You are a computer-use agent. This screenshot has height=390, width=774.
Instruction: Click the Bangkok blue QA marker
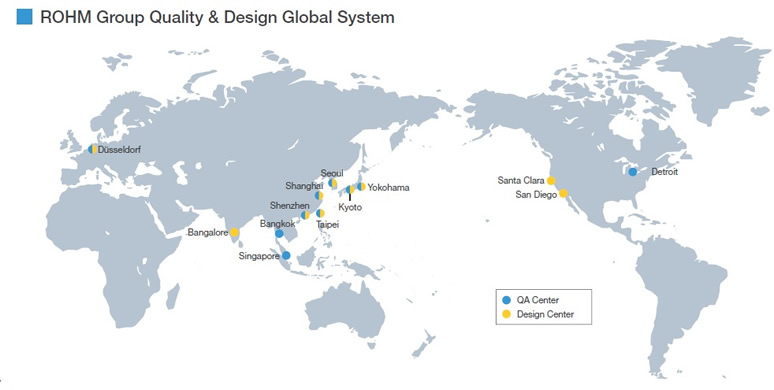[279, 234]
